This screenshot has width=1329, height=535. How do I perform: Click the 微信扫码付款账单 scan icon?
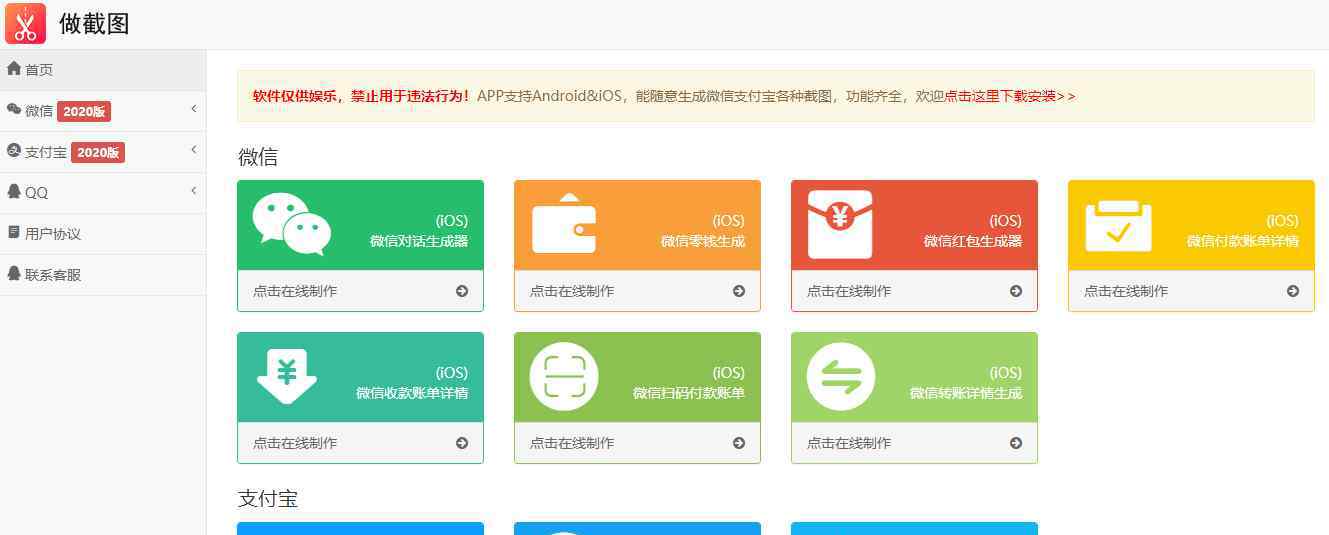564,377
